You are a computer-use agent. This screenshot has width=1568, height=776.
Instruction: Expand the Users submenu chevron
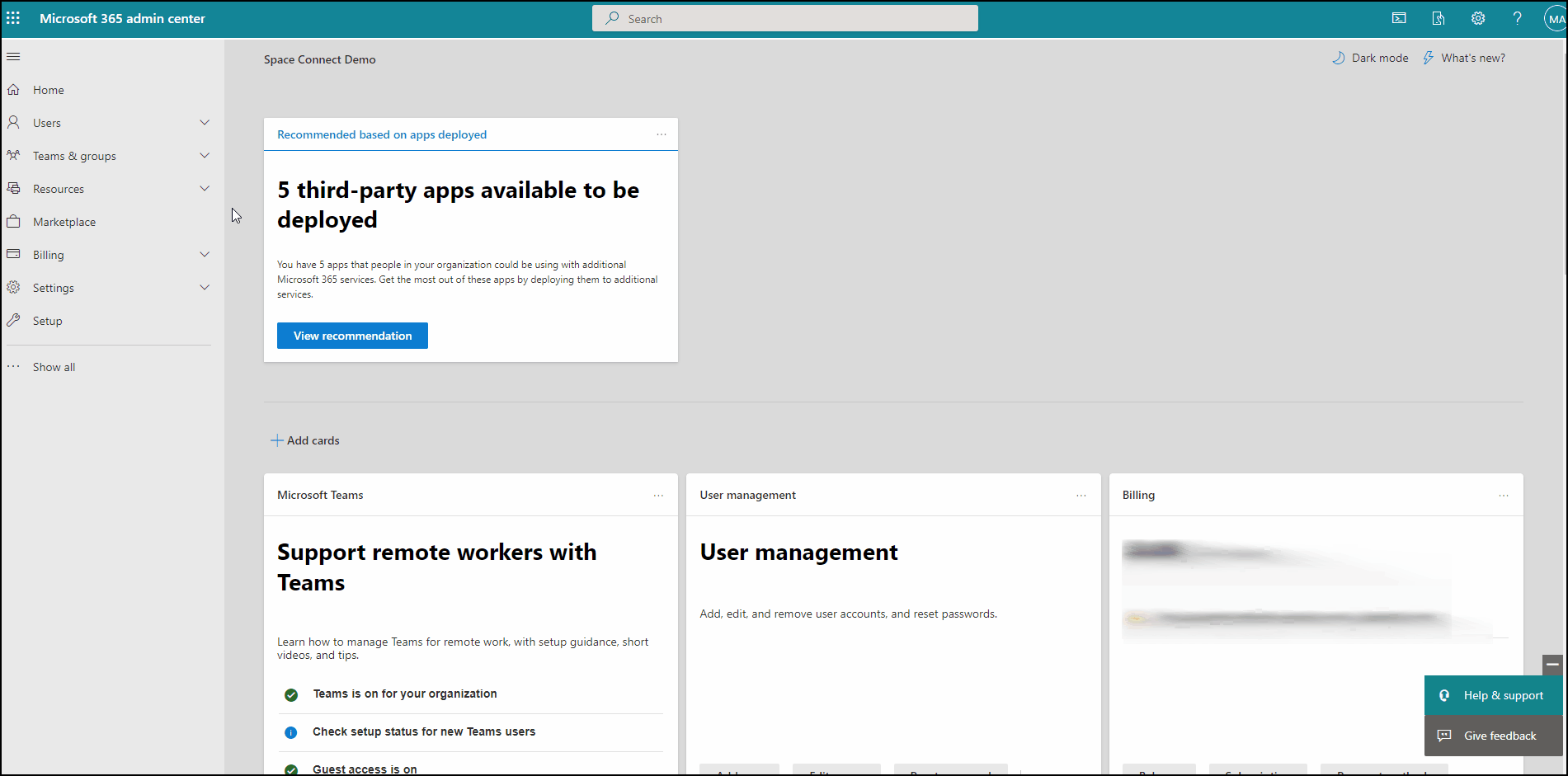pos(205,123)
